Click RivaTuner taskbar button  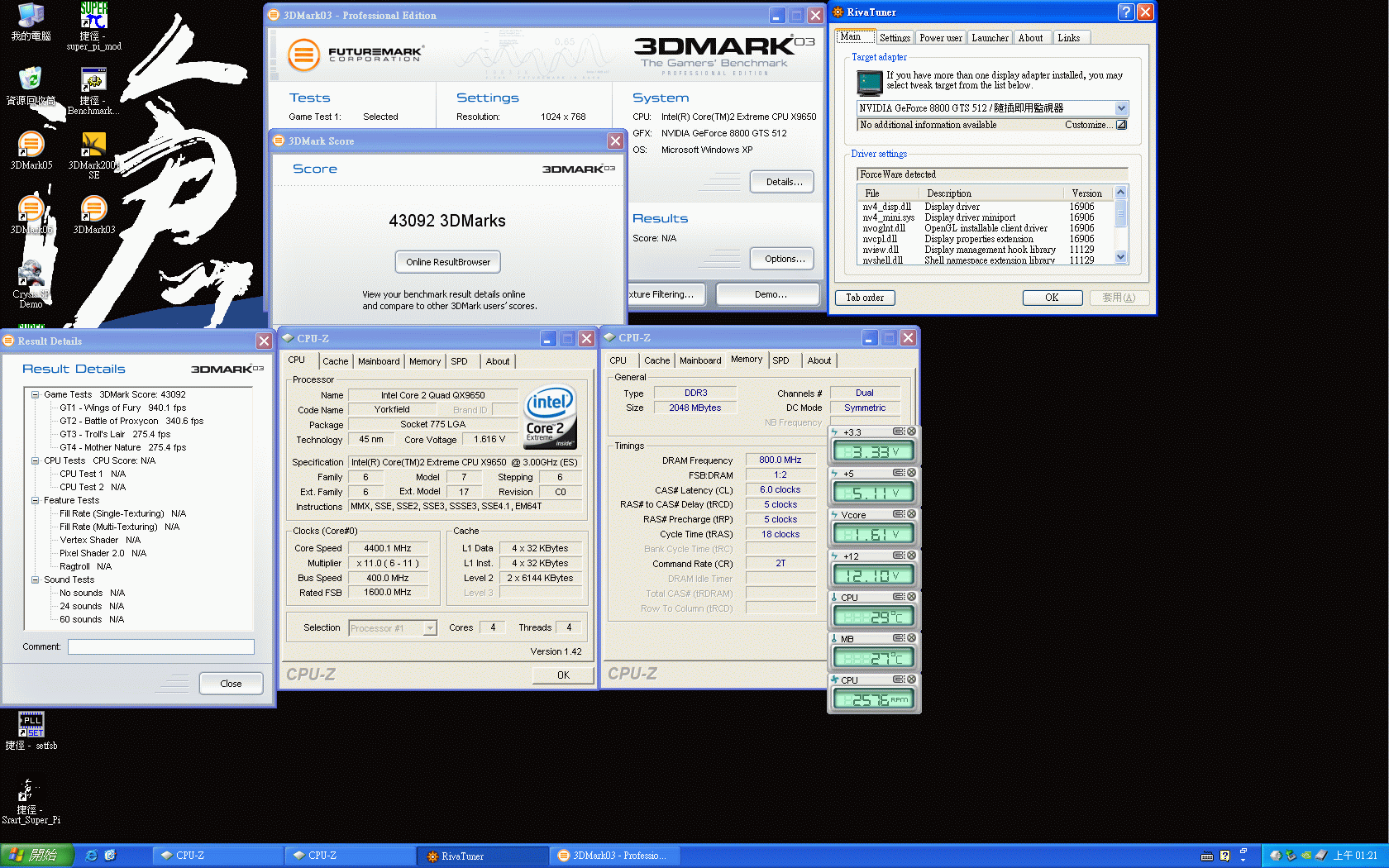[x=484, y=856]
